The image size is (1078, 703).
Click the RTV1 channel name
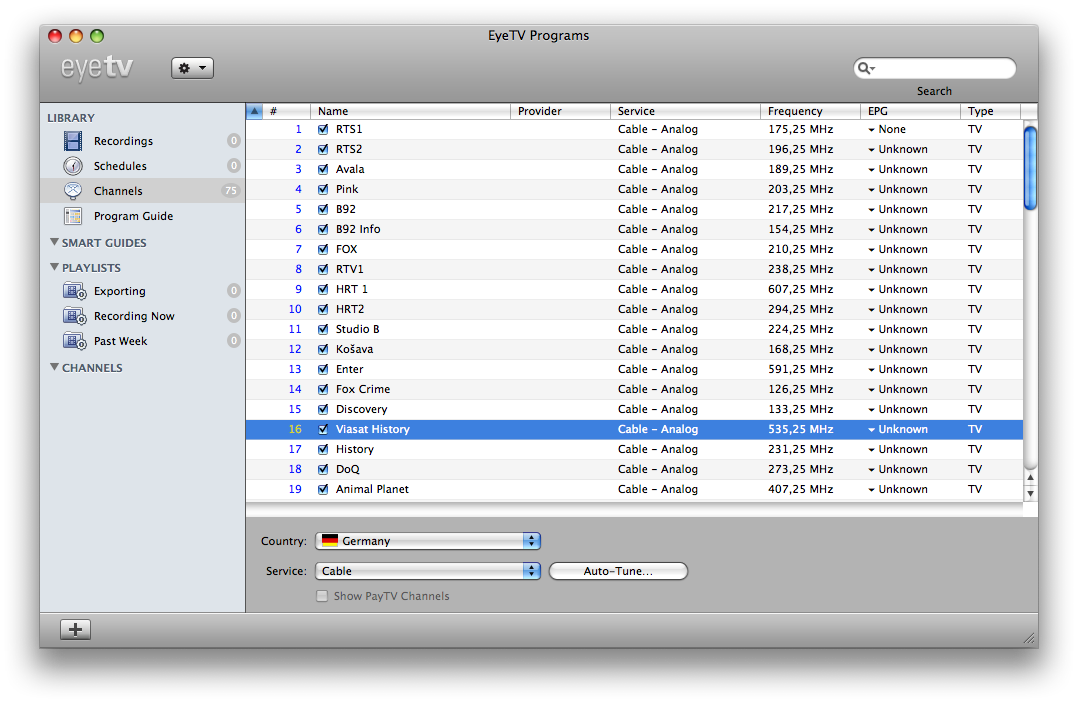pos(349,269)
